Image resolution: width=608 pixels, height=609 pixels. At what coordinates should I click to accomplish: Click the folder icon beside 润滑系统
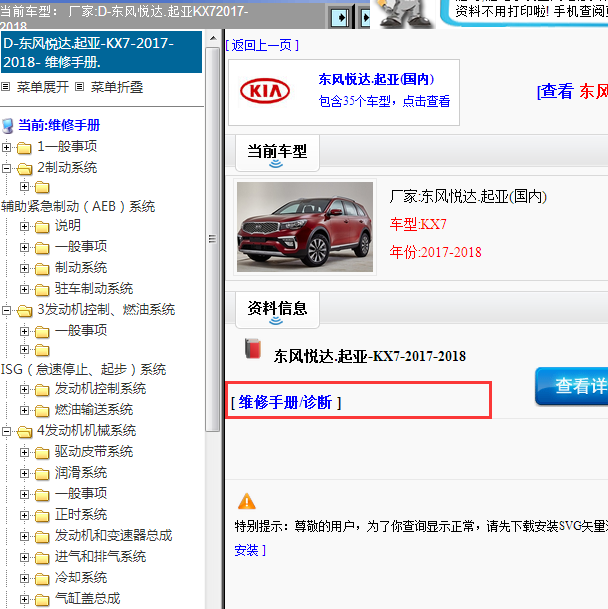pyautogui.click(x=42, y=473)
